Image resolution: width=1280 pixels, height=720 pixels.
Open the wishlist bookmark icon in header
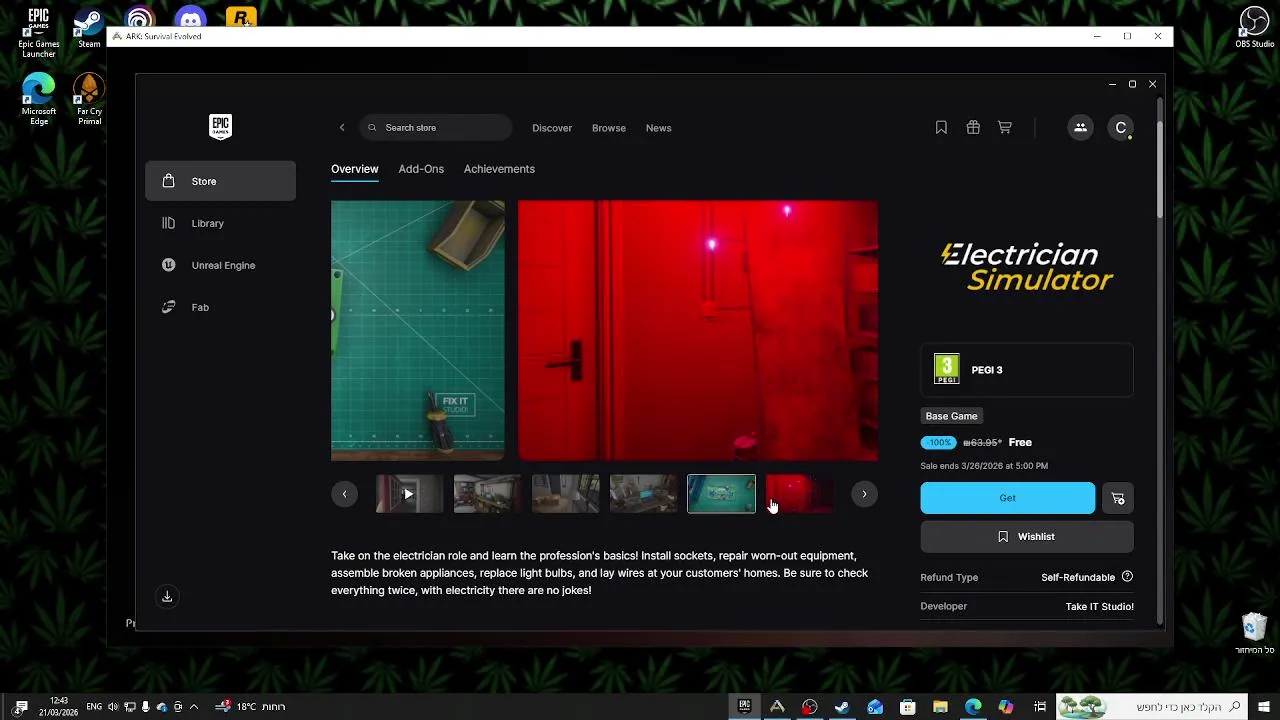click(941, 127)
